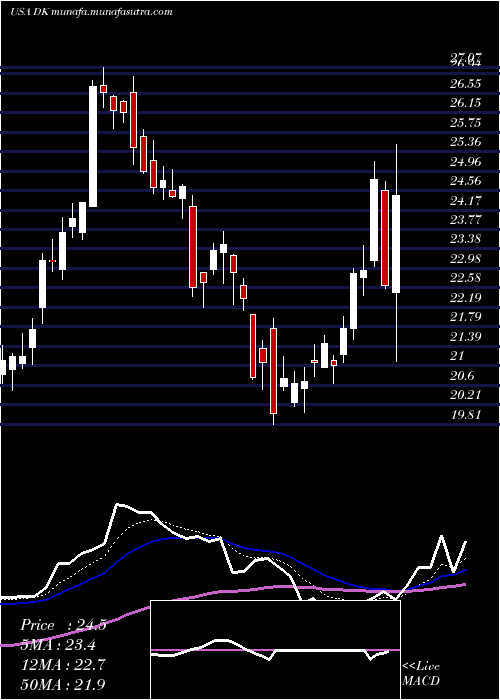Screen dimensions: 500x700
Task: Click the 24.56 axis value
Action: click(465, 181)
